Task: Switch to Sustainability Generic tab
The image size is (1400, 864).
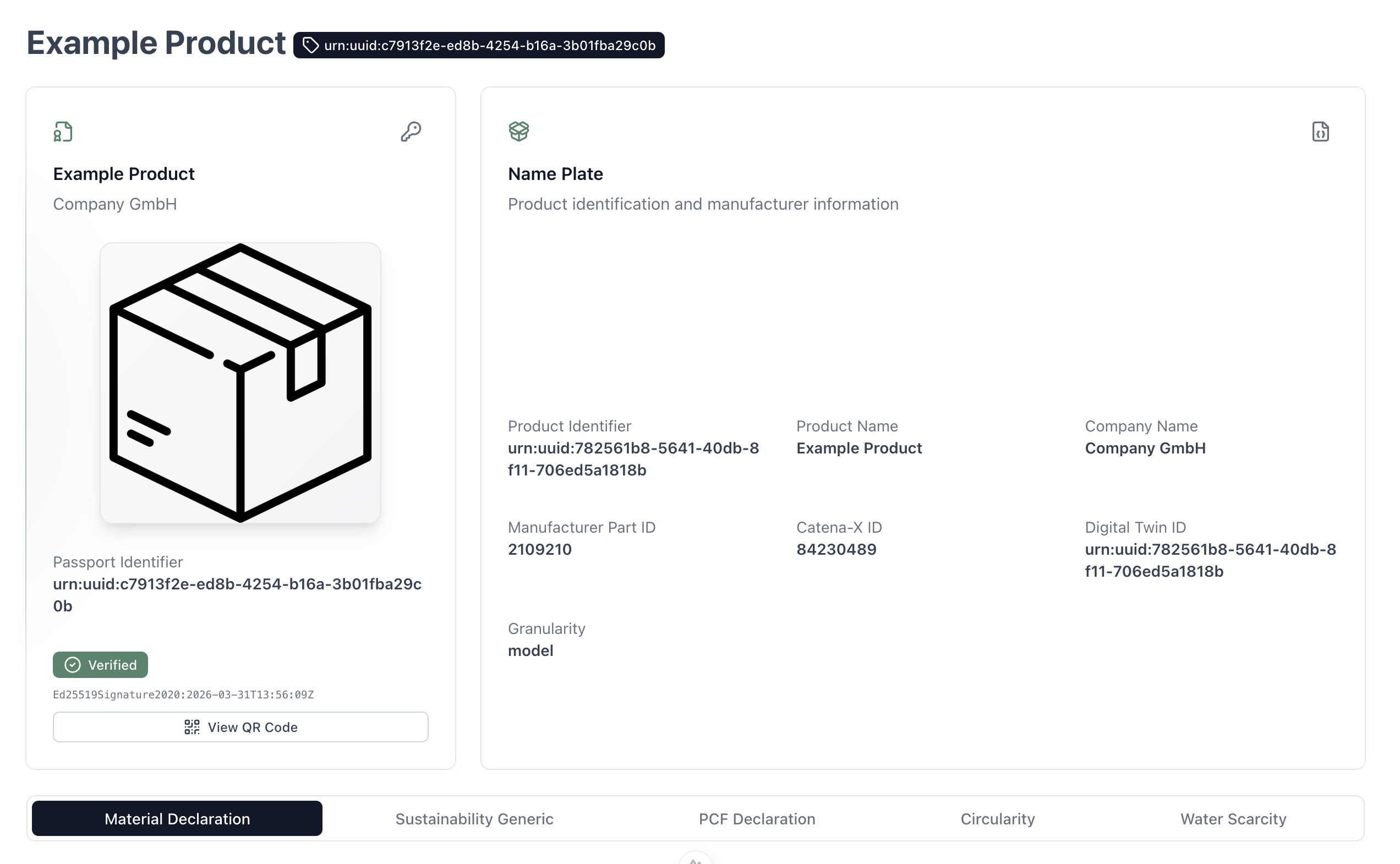Action: pyautogui.click(x=474, y=818)
